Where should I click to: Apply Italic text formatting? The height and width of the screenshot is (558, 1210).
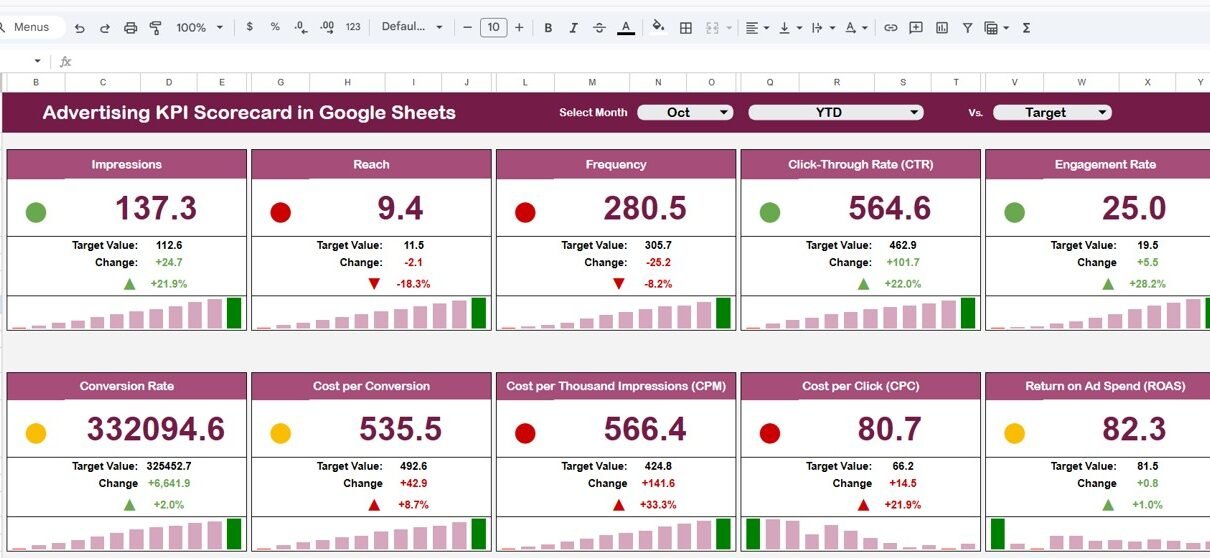pyautogui.click(x=573, y=28)
